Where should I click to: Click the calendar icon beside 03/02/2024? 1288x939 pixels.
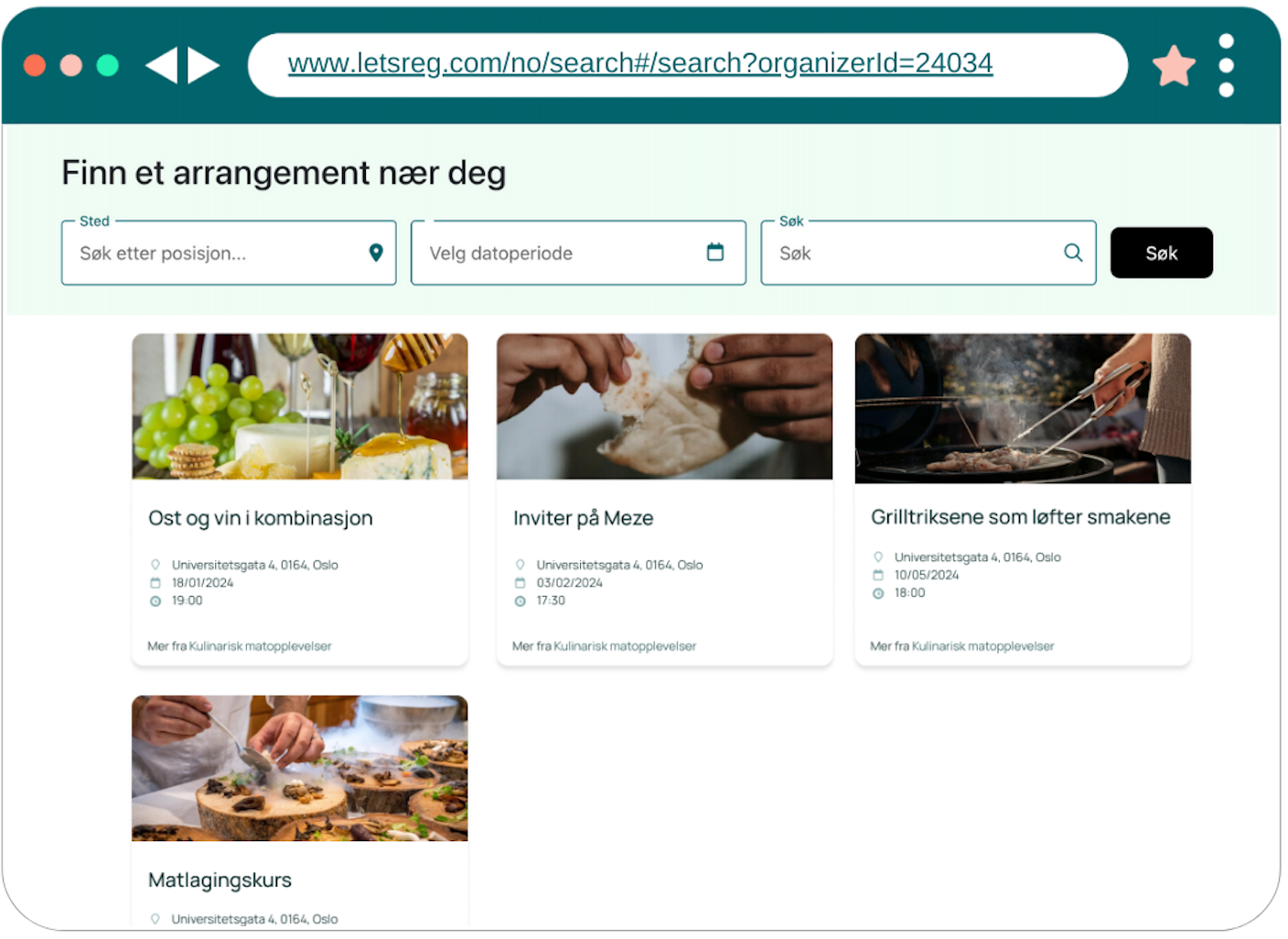tap(521, 583)
